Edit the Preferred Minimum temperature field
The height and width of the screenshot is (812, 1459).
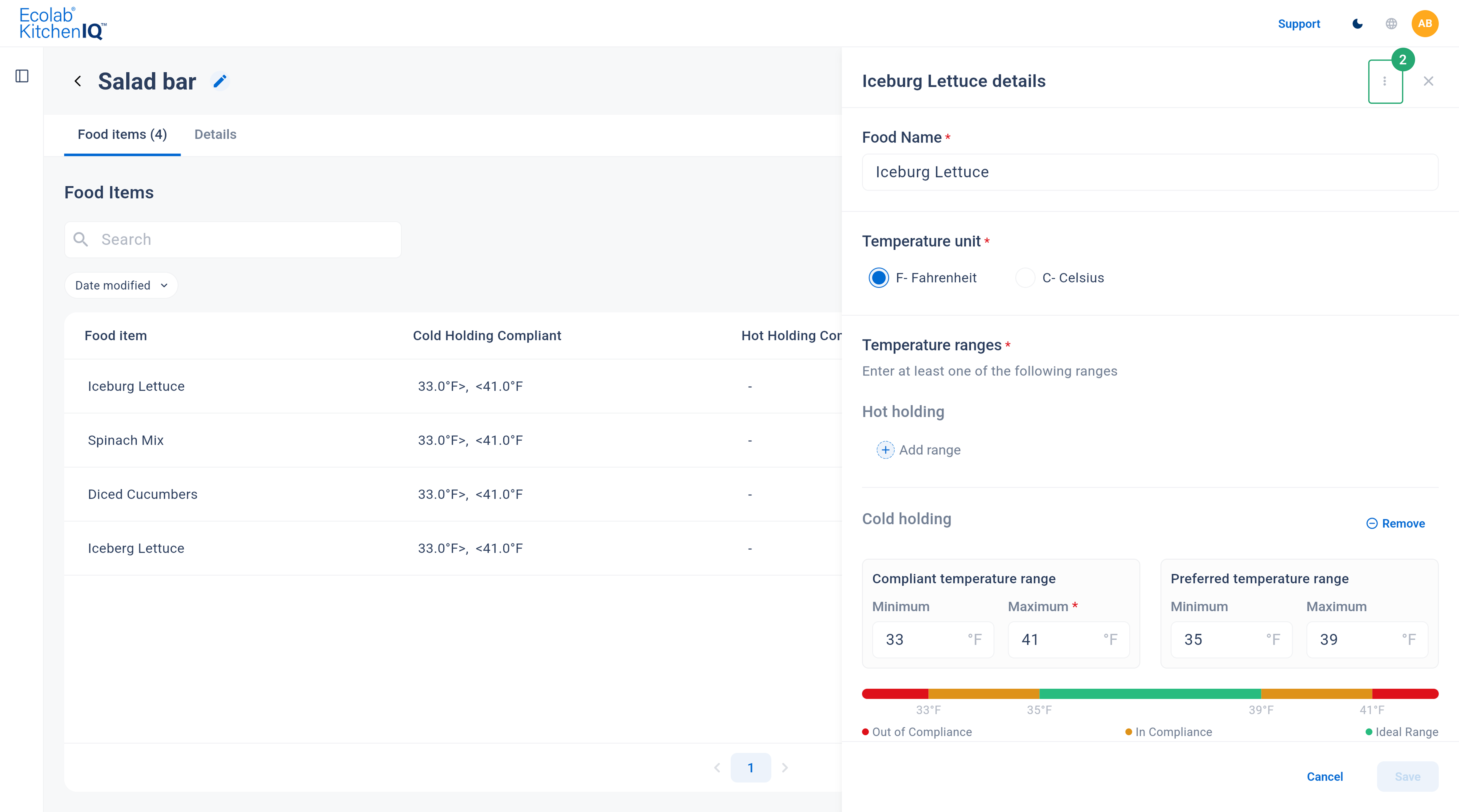[1231, 640]
